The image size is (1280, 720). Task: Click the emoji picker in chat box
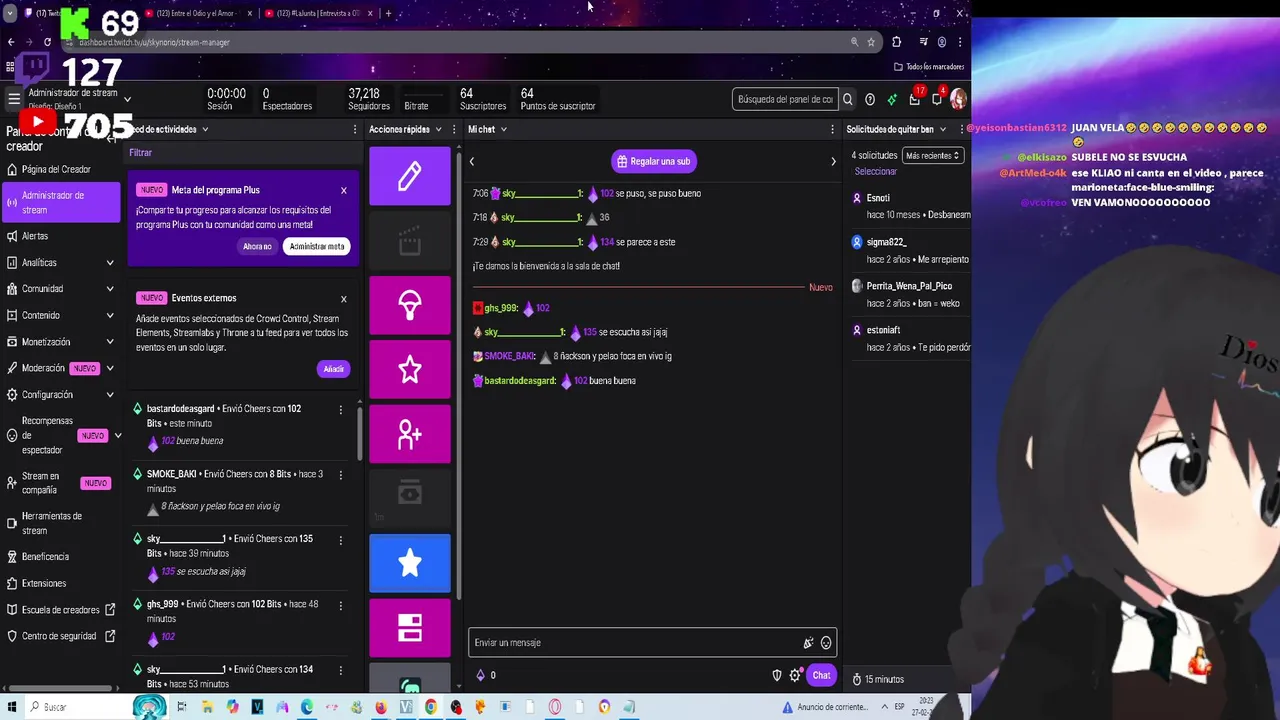[826, 643]
